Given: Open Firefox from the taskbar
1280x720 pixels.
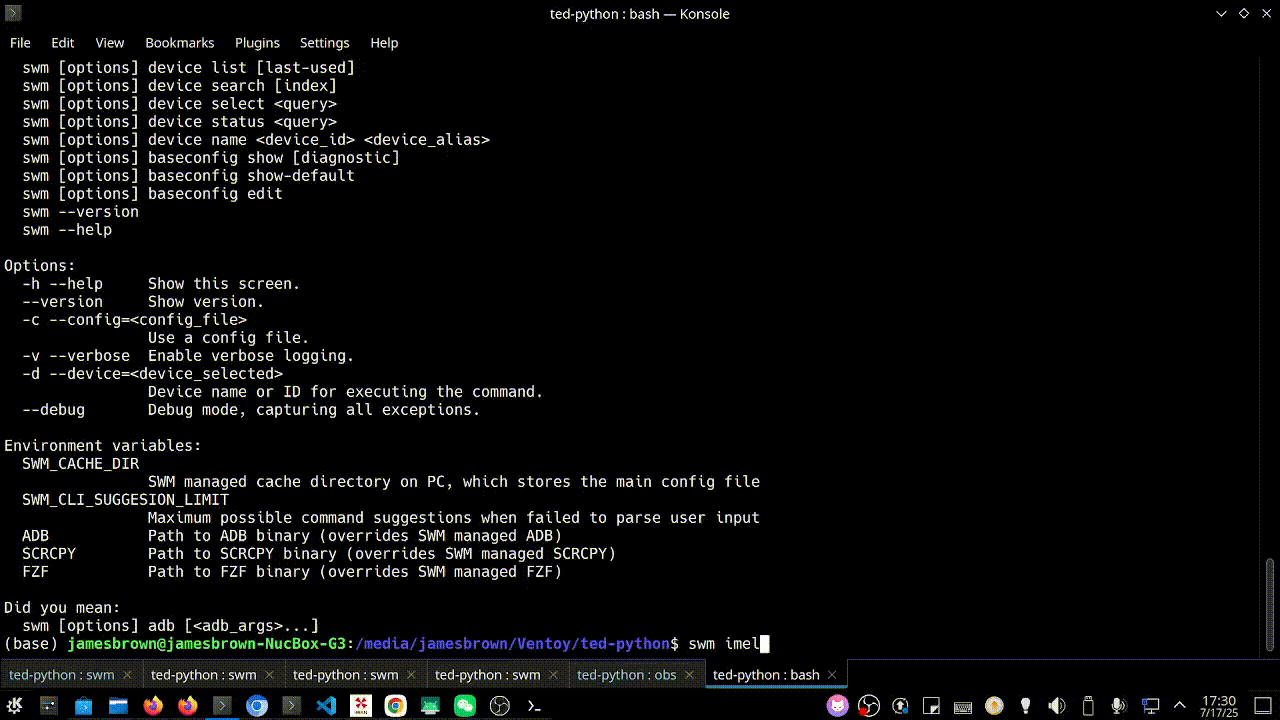Looking at the screenshot, I should coord(153,706).
